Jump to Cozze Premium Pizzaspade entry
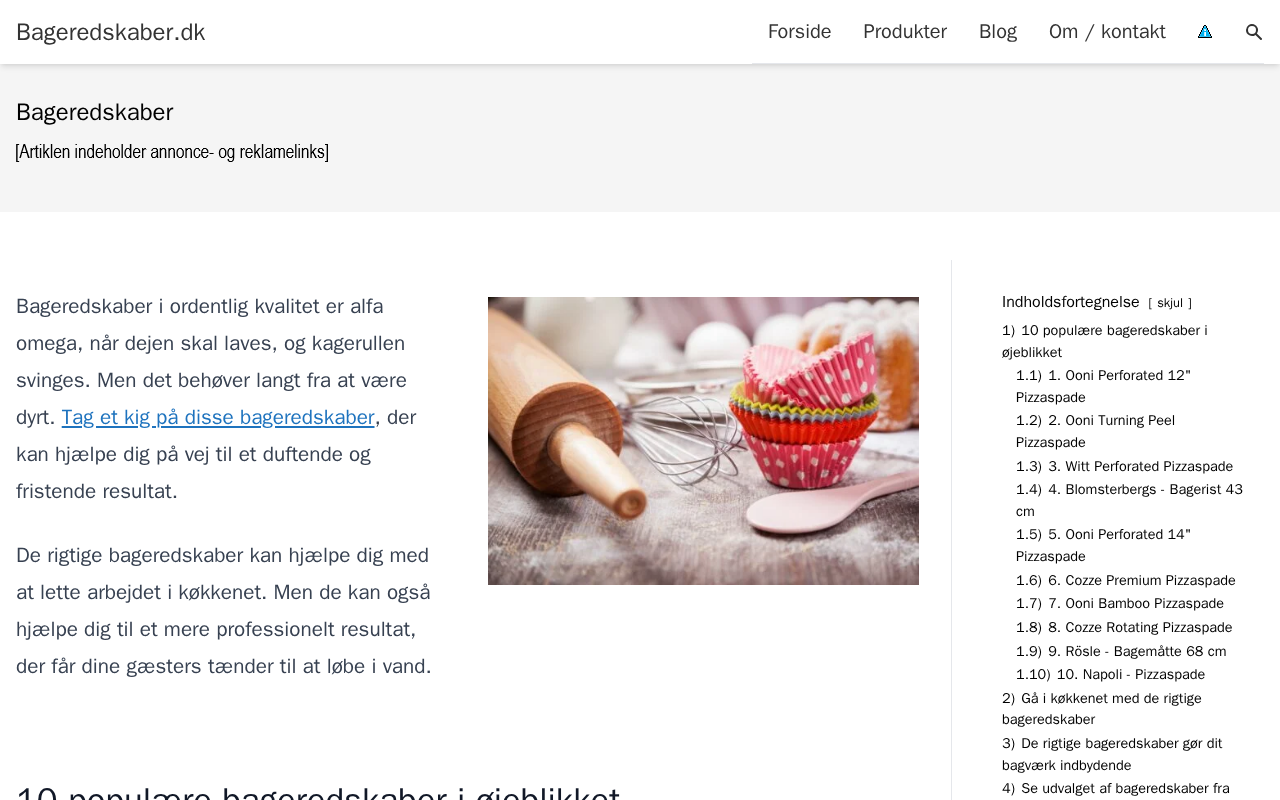 [1126, 581]
